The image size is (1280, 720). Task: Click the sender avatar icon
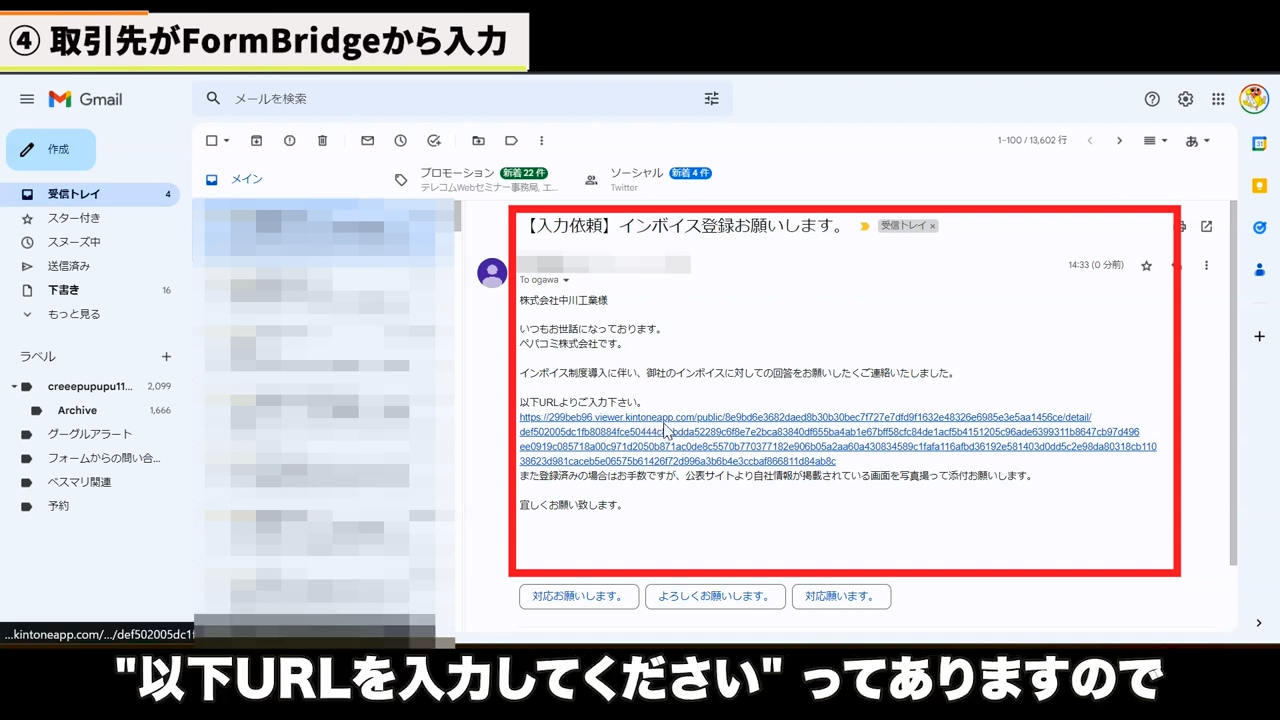[x=492, y=272]
